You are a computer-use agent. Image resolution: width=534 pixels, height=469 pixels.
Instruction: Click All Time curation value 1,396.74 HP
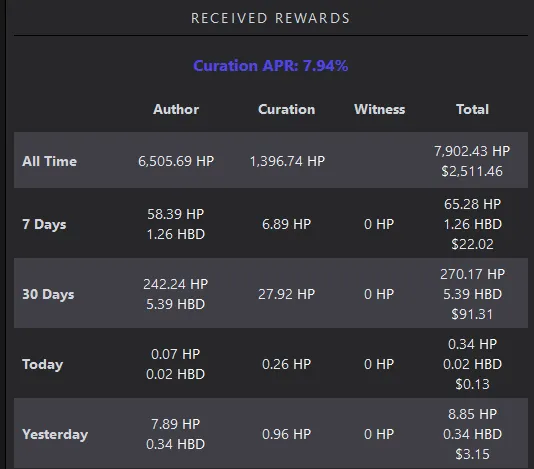pyautogui.click(x=287, y=161)
